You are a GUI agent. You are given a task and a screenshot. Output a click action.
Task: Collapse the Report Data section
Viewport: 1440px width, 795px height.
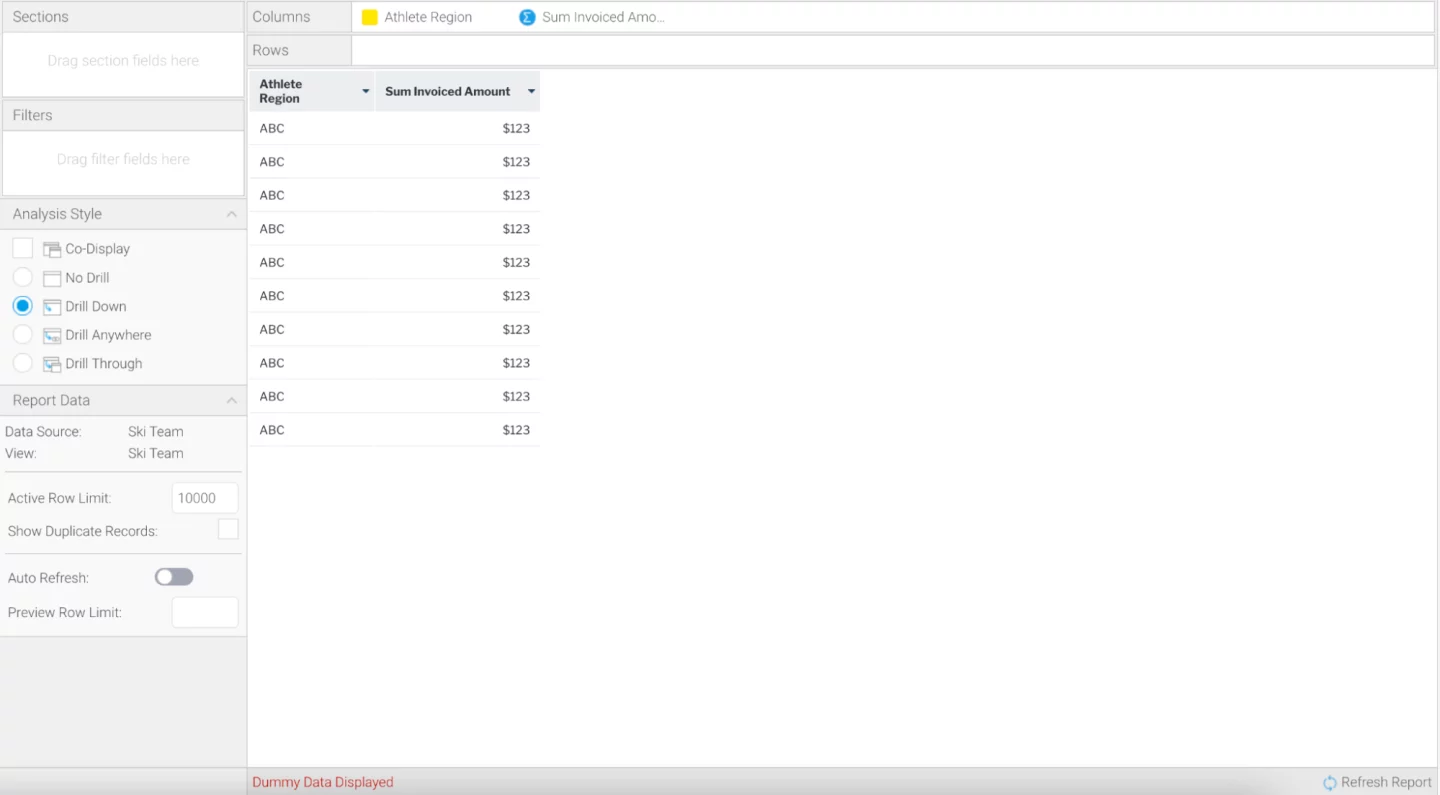click(x=231, y=400)
